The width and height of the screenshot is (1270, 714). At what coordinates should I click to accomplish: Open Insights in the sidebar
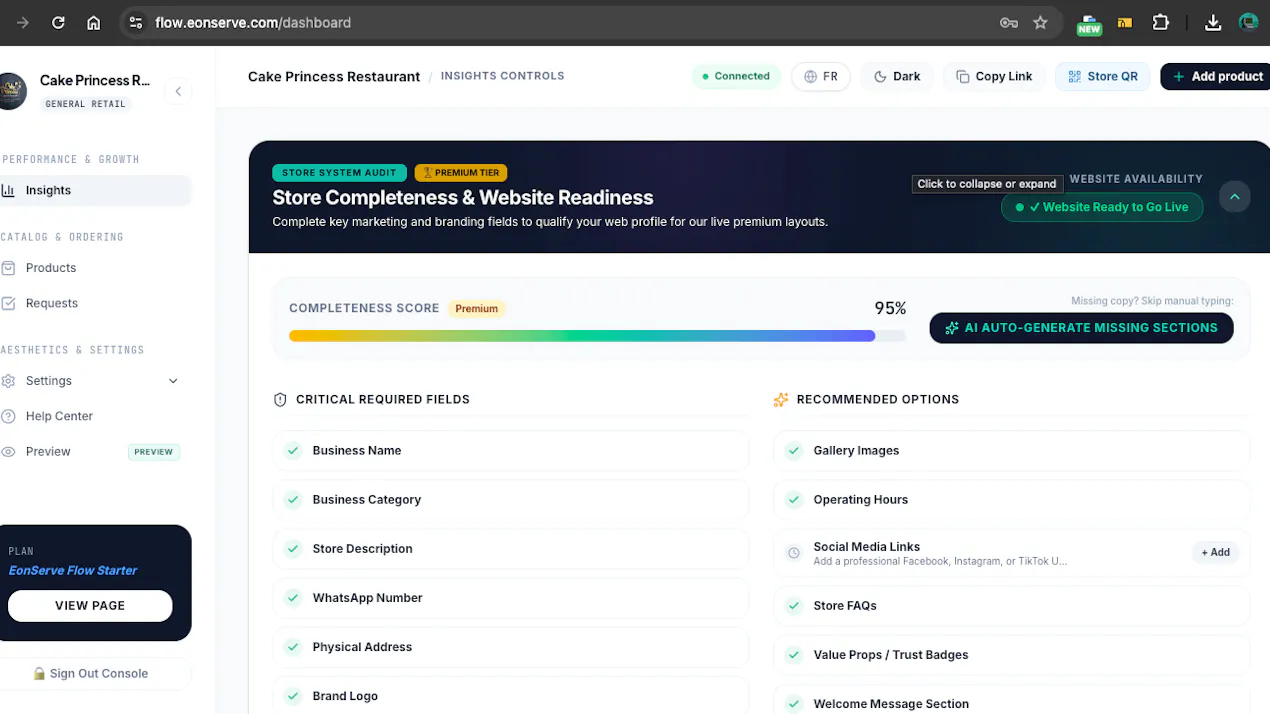click(x=95, y=190)
